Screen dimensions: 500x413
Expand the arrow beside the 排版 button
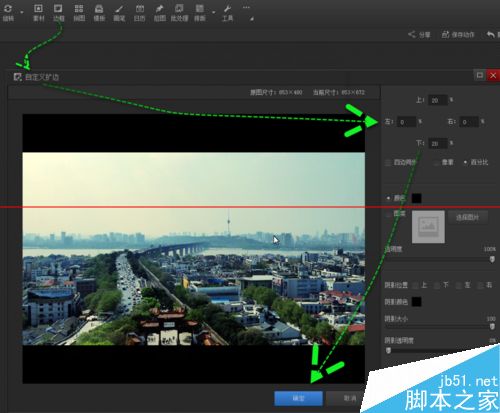[214, 13]
